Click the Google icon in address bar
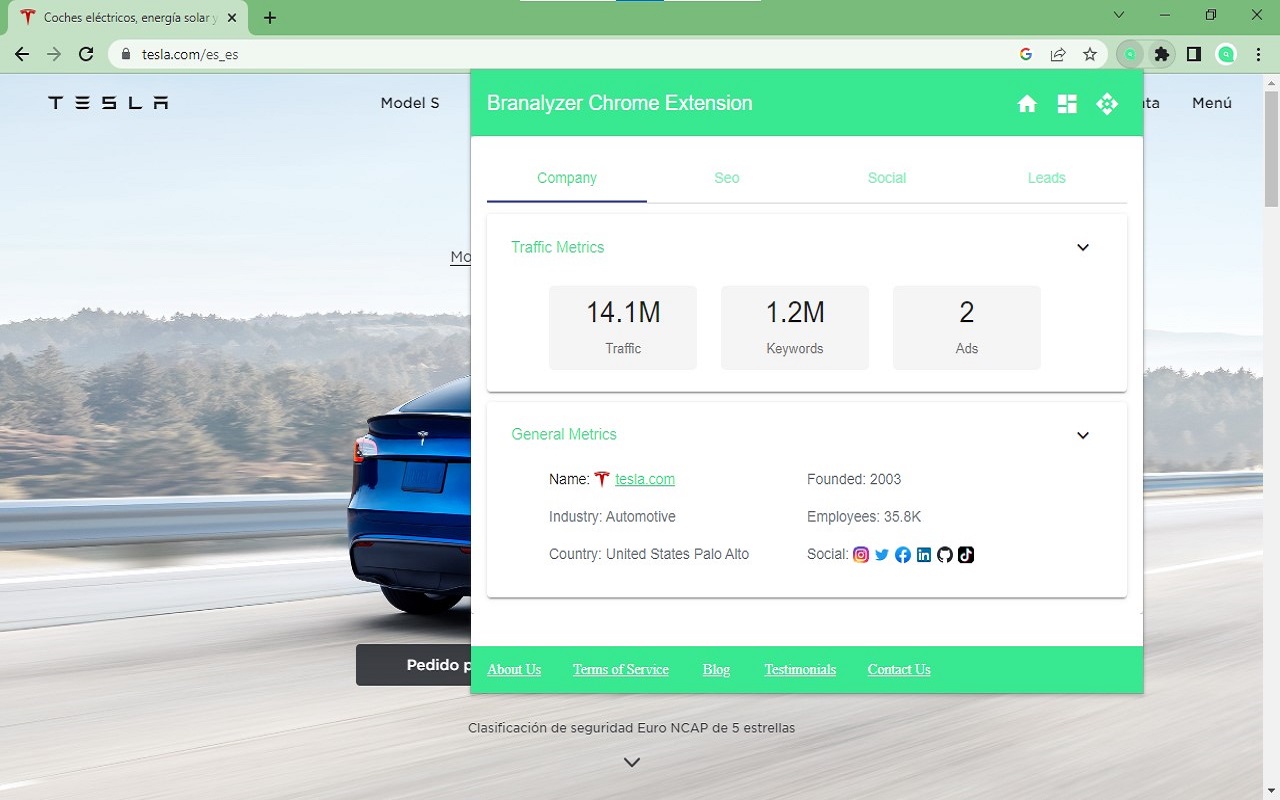1280x800 pixels. click(1026, 55)
